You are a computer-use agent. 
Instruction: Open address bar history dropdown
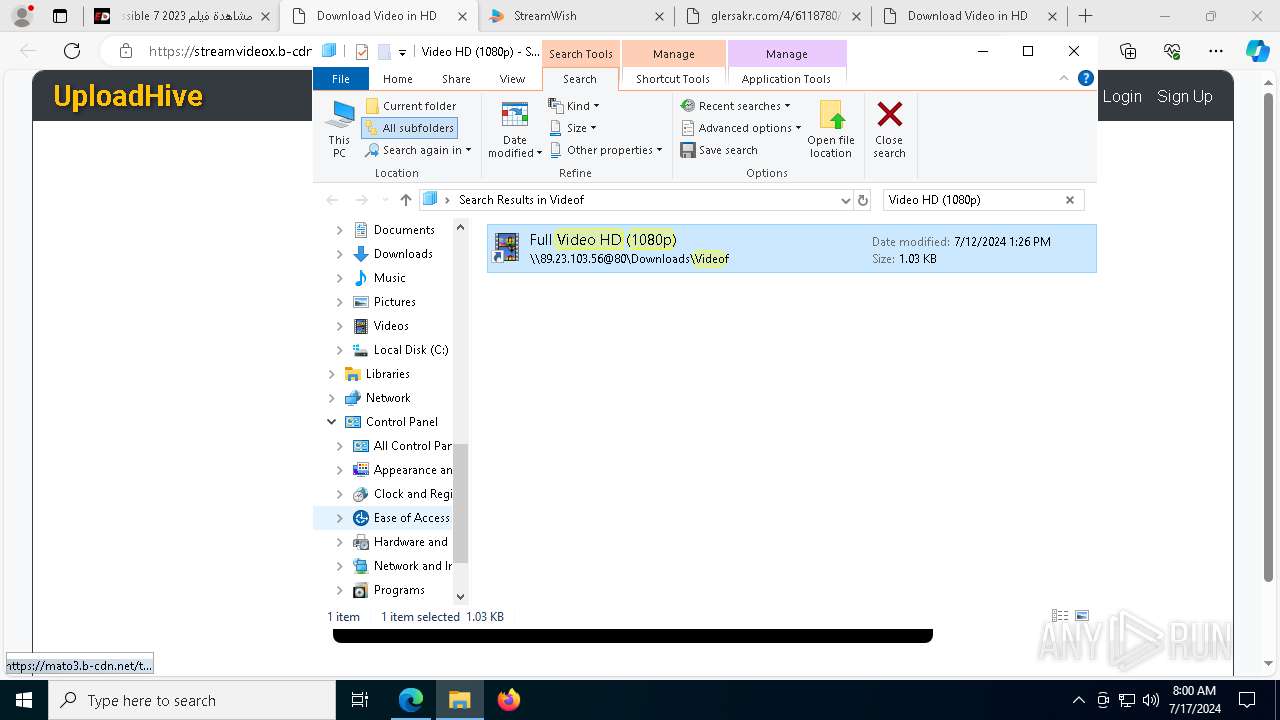(x=846, y=200)
